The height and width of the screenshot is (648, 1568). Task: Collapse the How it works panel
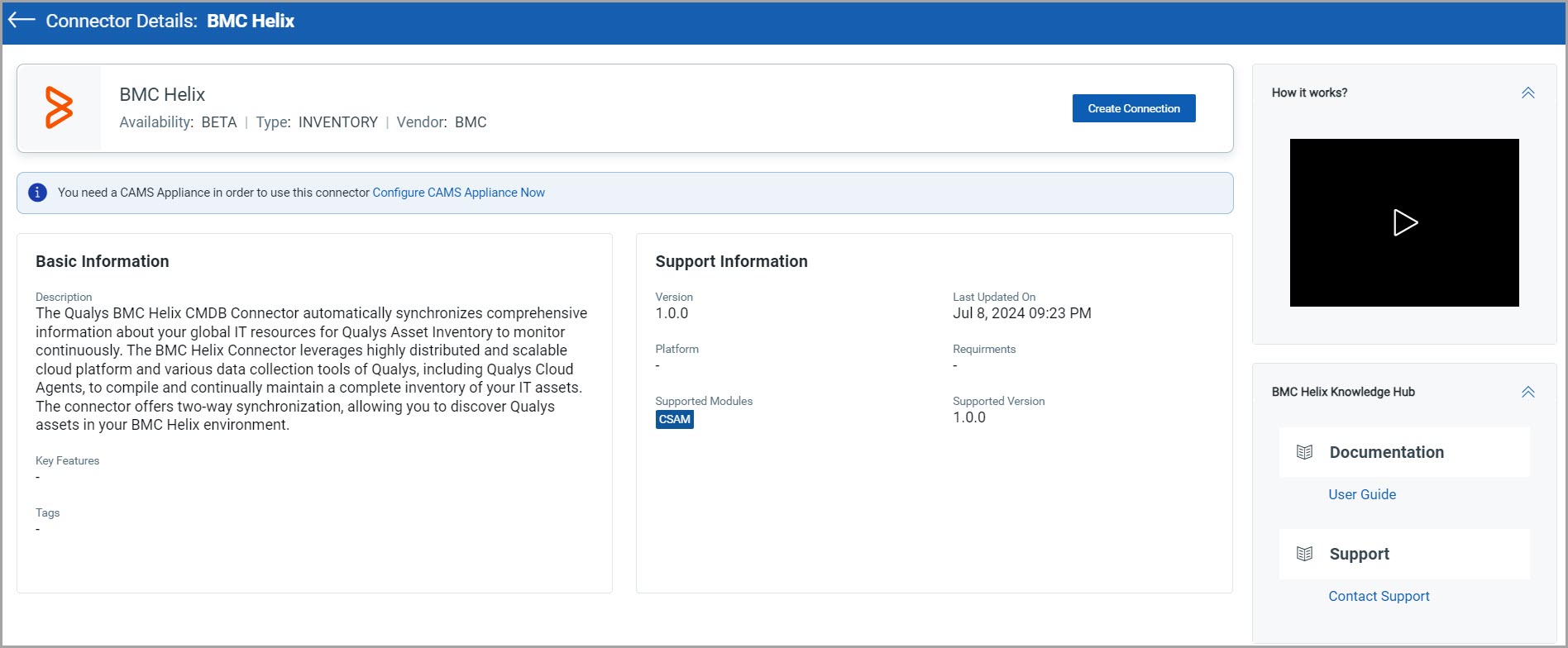[1527, 93]
